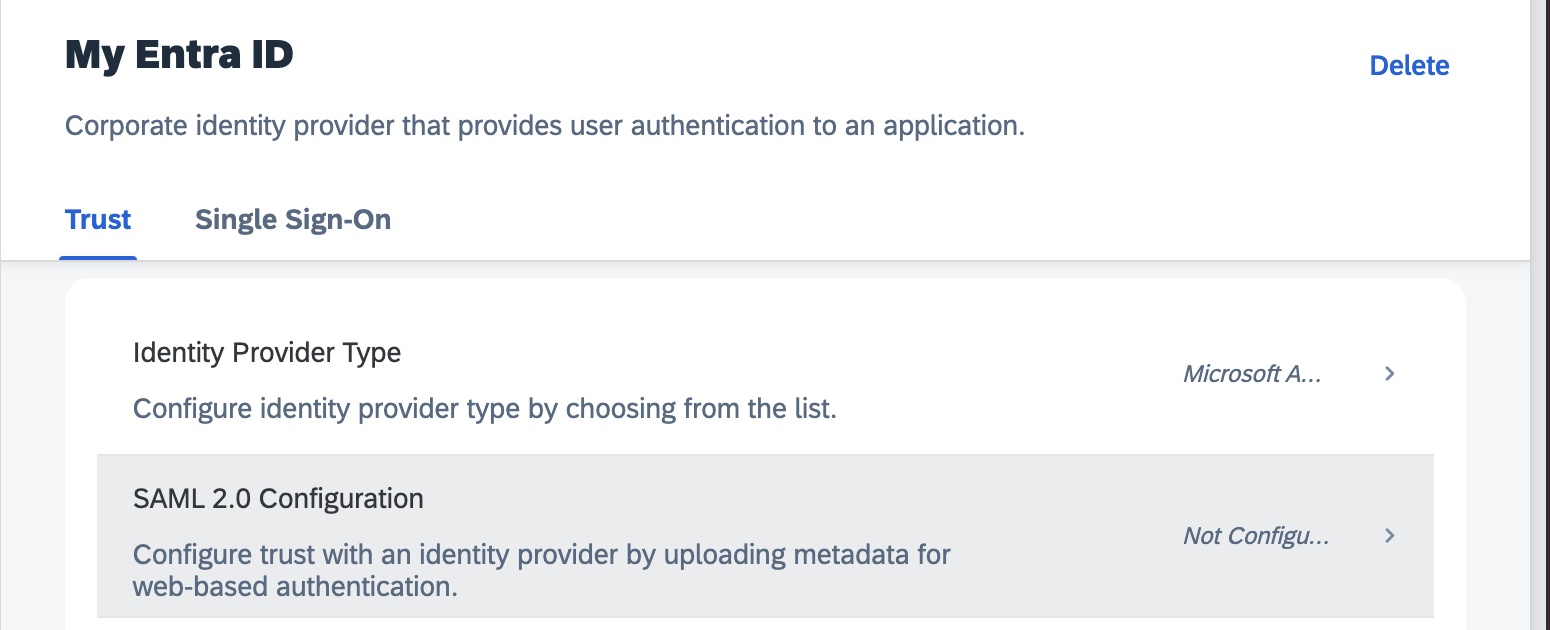Expand Identity Provider Type chevron arrow
Viewport: 1550px width, 630px height.
(x=1389, y=374)
